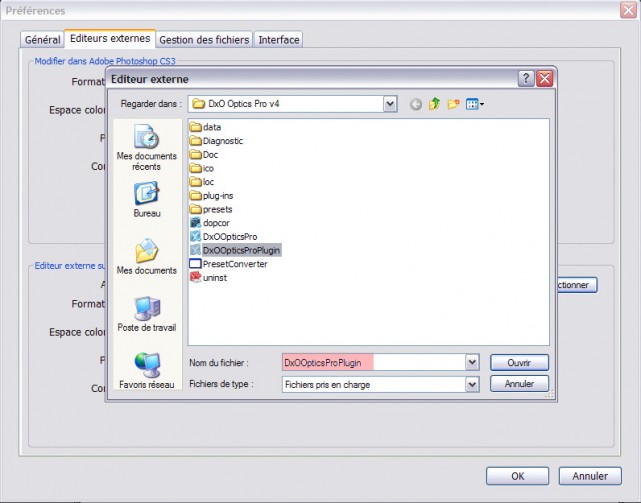The image size is (641, 503).
Task: Select the ico folder
Action: point(202,168)
